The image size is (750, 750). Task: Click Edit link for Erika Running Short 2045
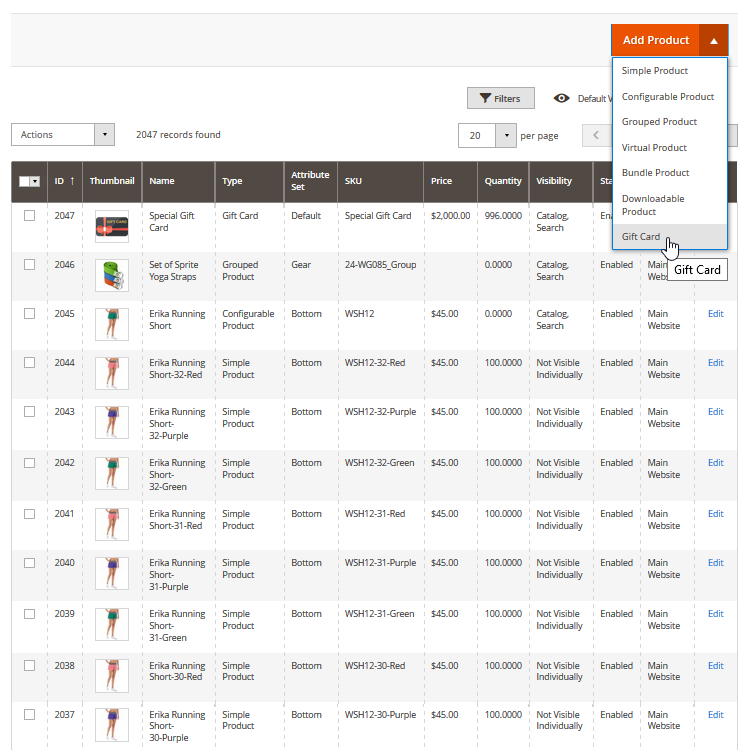[x=715, y=314]
